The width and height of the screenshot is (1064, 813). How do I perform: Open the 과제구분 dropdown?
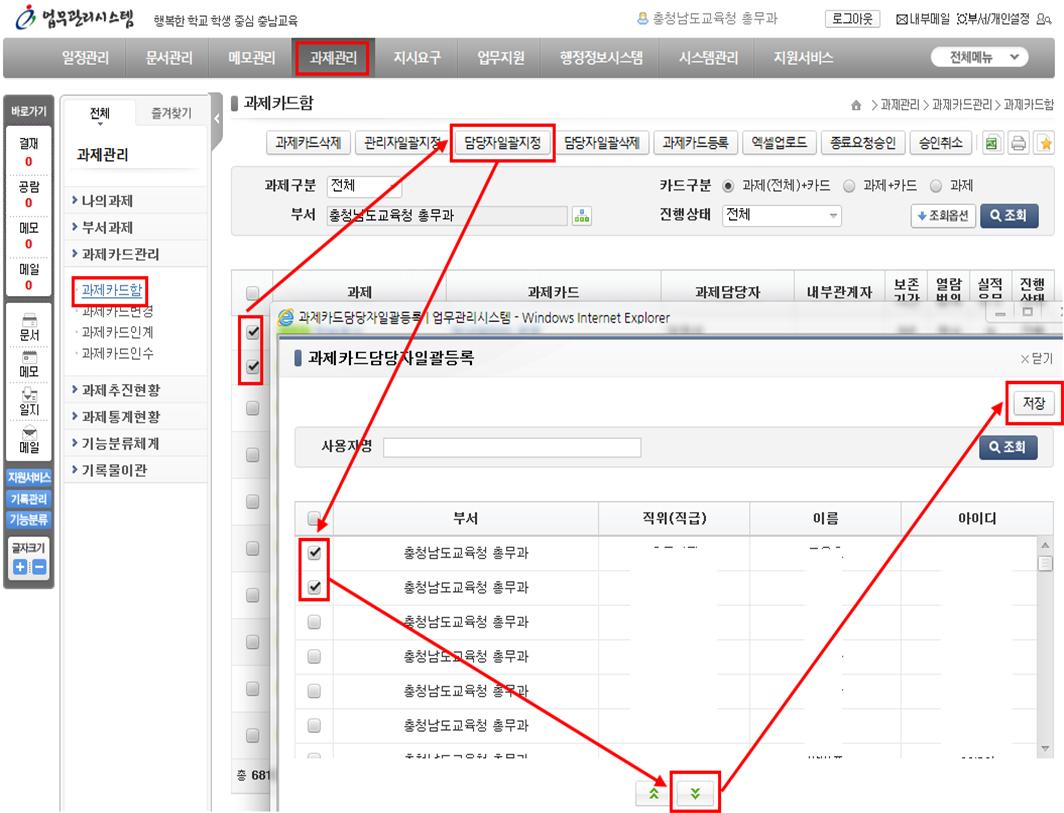coord(364,186)
